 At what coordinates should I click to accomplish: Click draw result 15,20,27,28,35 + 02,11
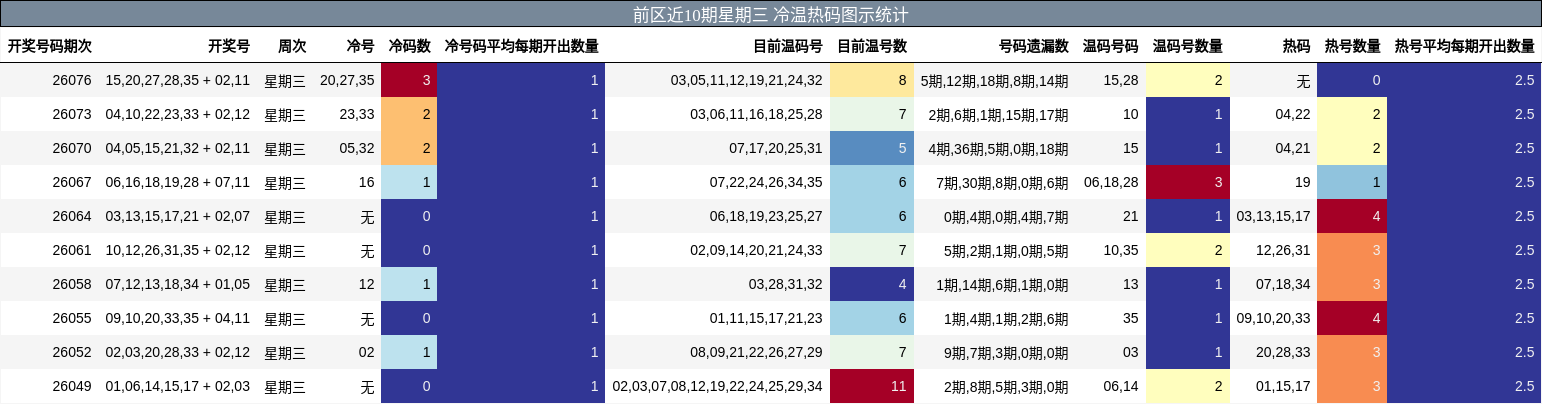[x=178, y=80]
